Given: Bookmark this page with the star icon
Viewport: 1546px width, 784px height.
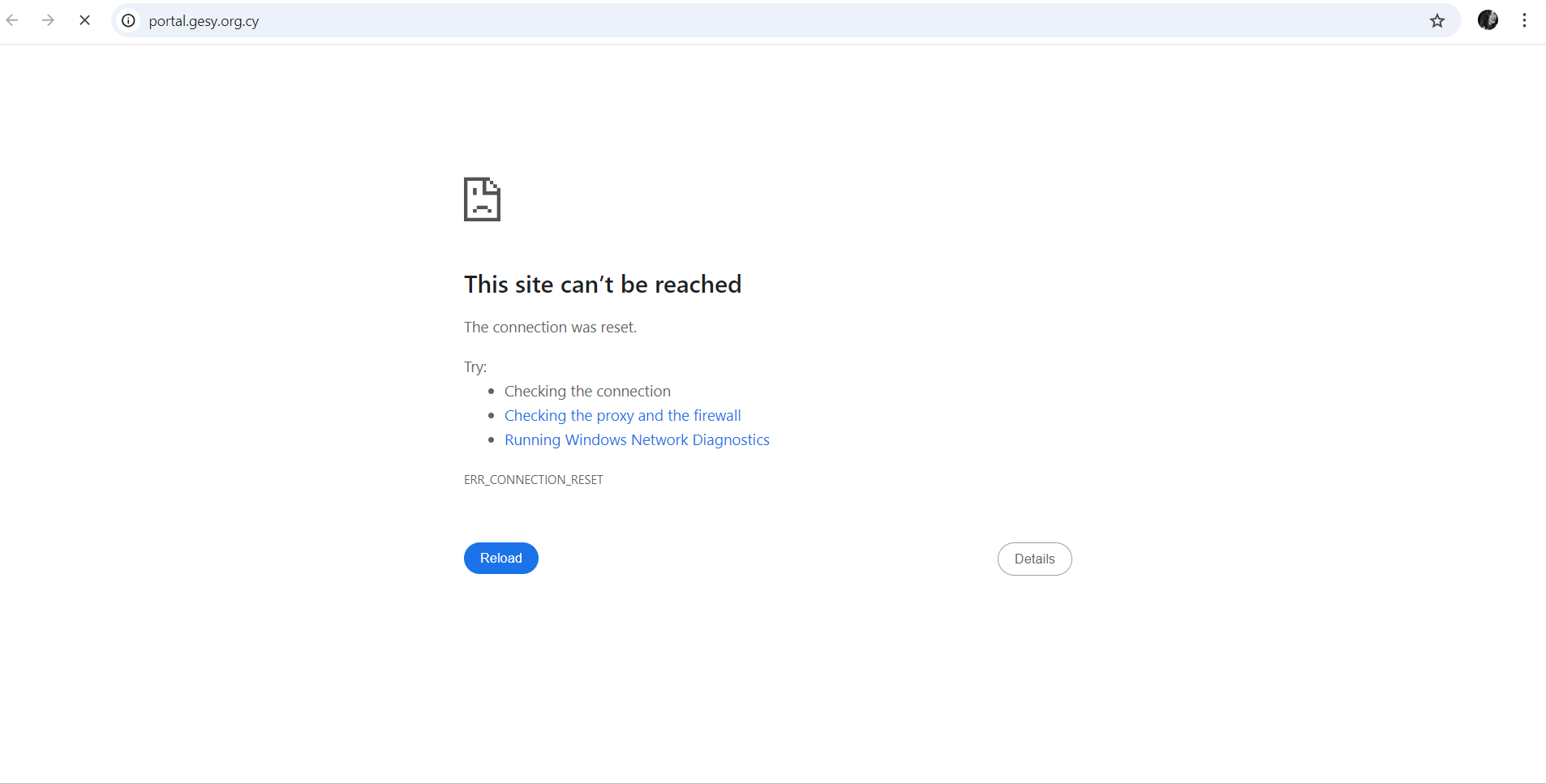Looking at the screenshot, I should pos(1436,21).
